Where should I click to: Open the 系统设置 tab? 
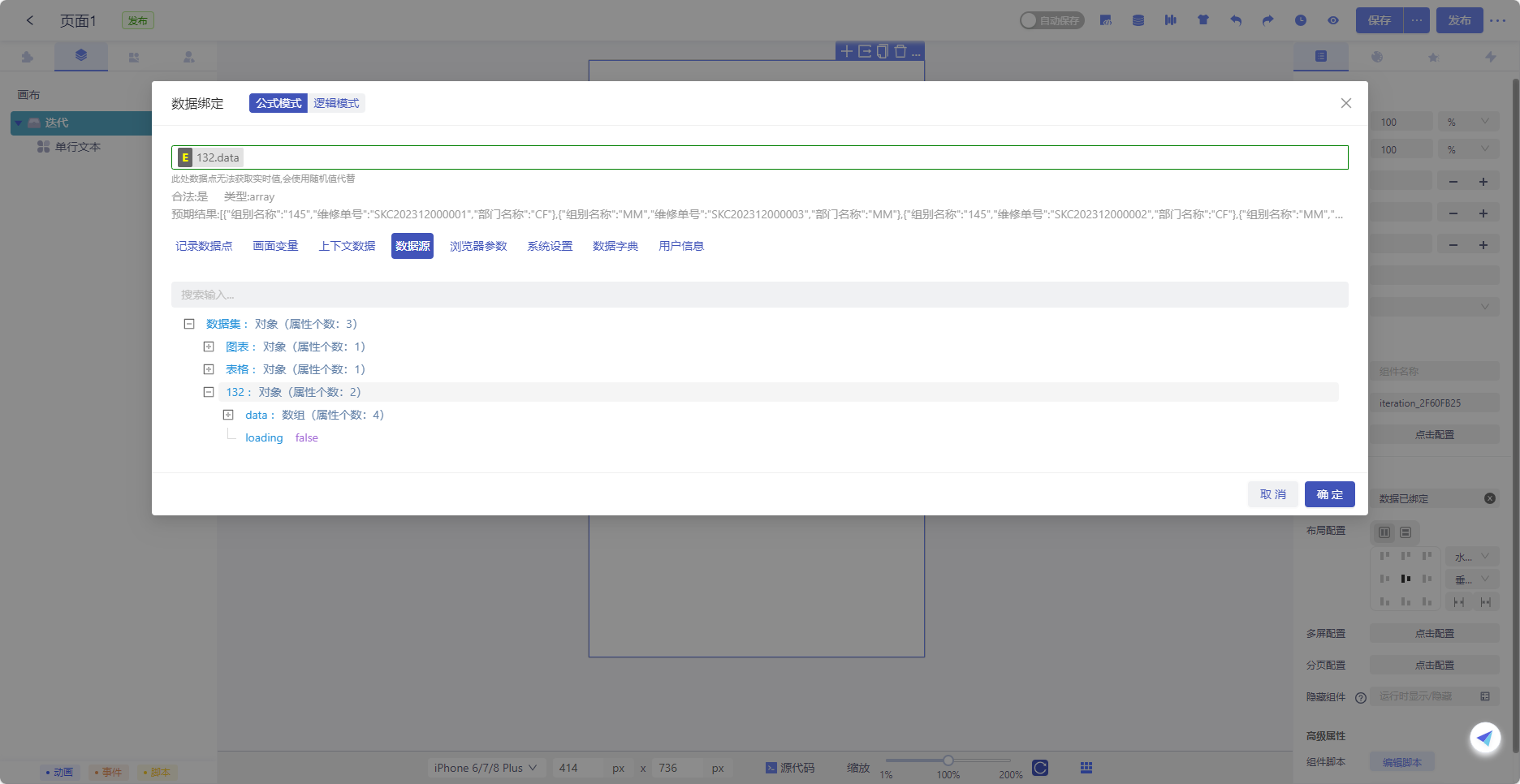click(550, 246)
